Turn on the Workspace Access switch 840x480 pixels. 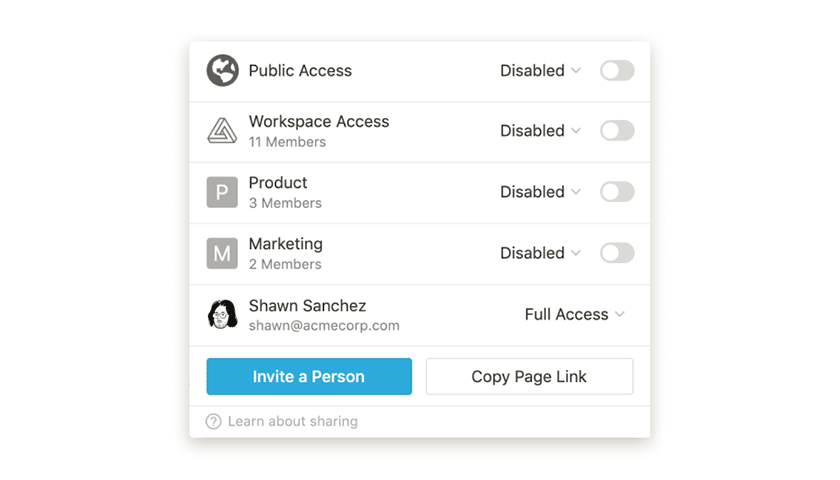[617, 131]
